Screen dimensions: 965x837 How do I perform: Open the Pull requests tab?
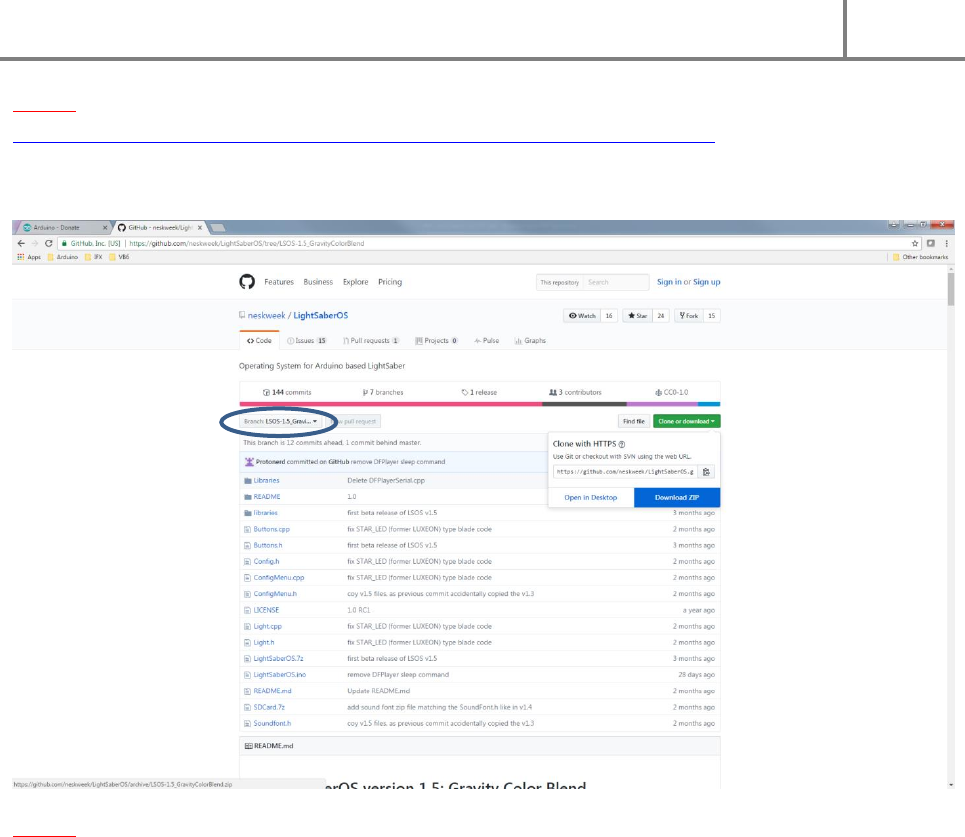(371, 340)
